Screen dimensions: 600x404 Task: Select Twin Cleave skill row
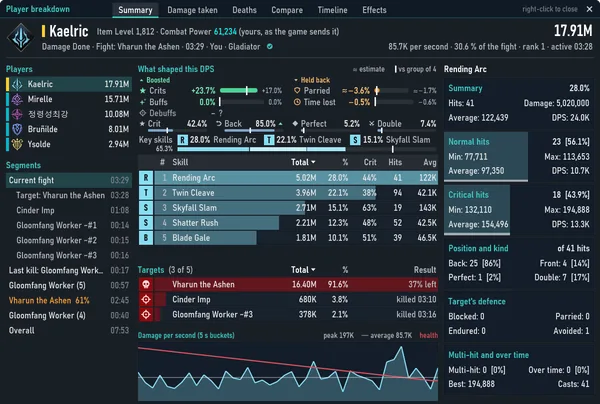(x=288, y=193)
